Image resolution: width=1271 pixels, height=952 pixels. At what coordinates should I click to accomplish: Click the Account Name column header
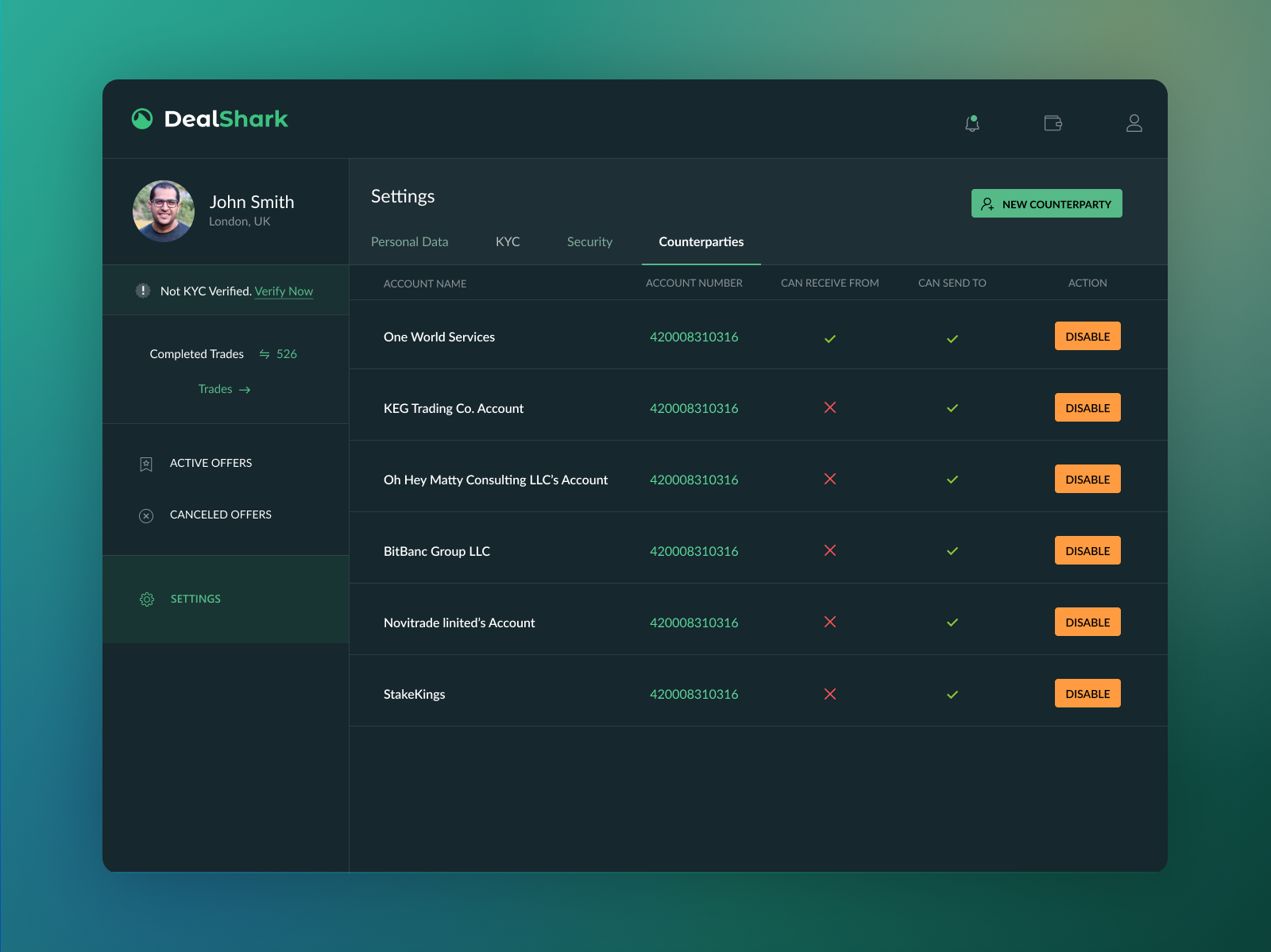click(425, 283)
